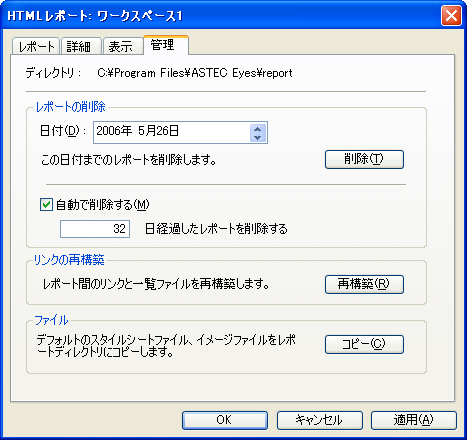Decrease the date with the down spinner arrow
The width and height of the screenshot is (467, 440).
point(257,137)
